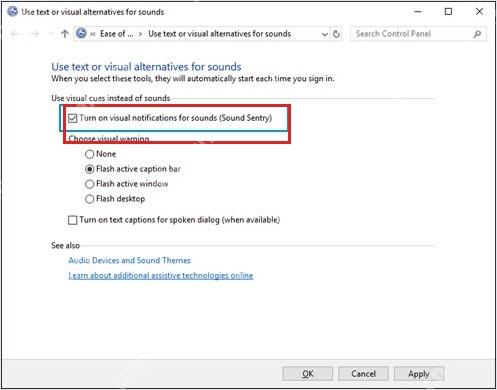
Task: Open the breadcrumb overflow double chevron
Action: click(x=93, y=34)
